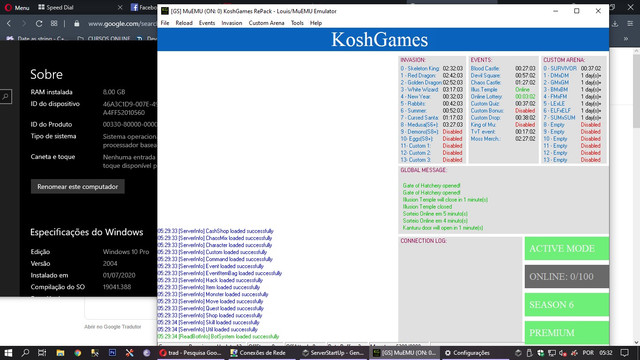
Task: Open the Opera Menu button
Action: point(17,7)
